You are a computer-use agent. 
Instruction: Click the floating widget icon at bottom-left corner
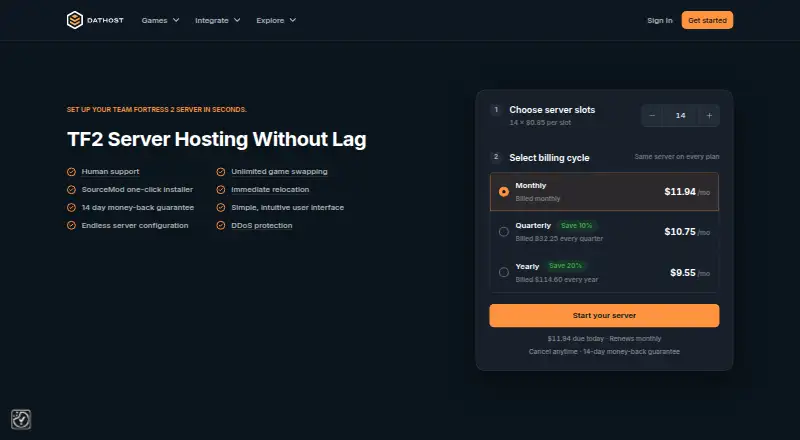point(21,420)
